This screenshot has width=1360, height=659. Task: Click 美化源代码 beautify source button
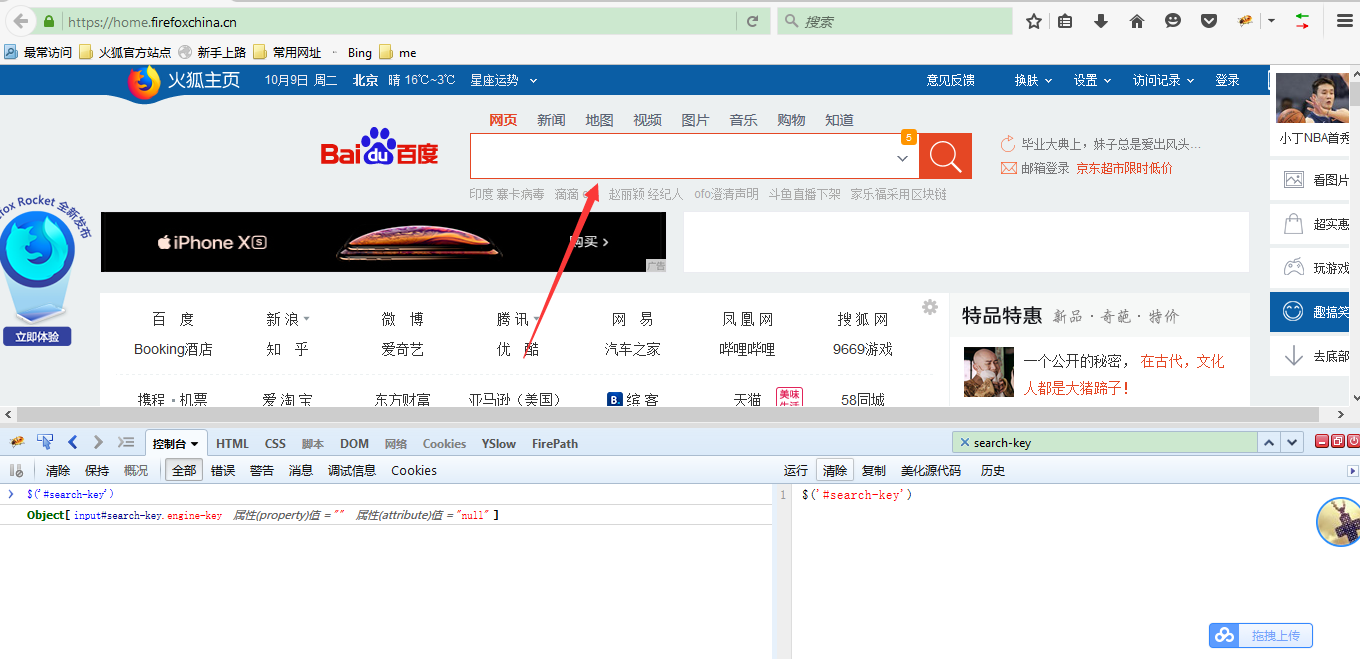pos(930,470)
